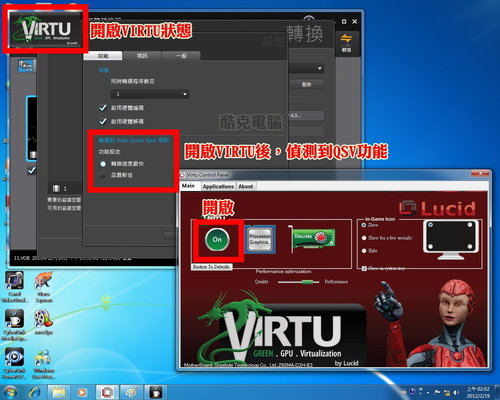This screenshot has width=500, height=400.
Task: Toggle the Show in system tray checkbox
Action: [364, 268]
